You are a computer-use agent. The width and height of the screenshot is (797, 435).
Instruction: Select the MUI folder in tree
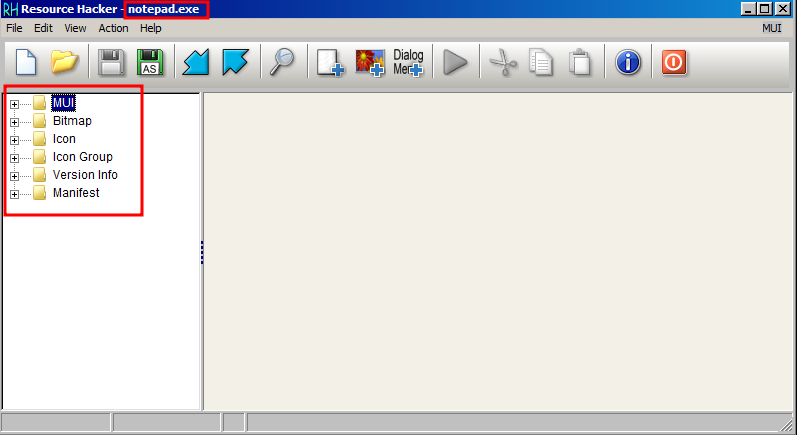pyautogui.click(x=64, y=103)
